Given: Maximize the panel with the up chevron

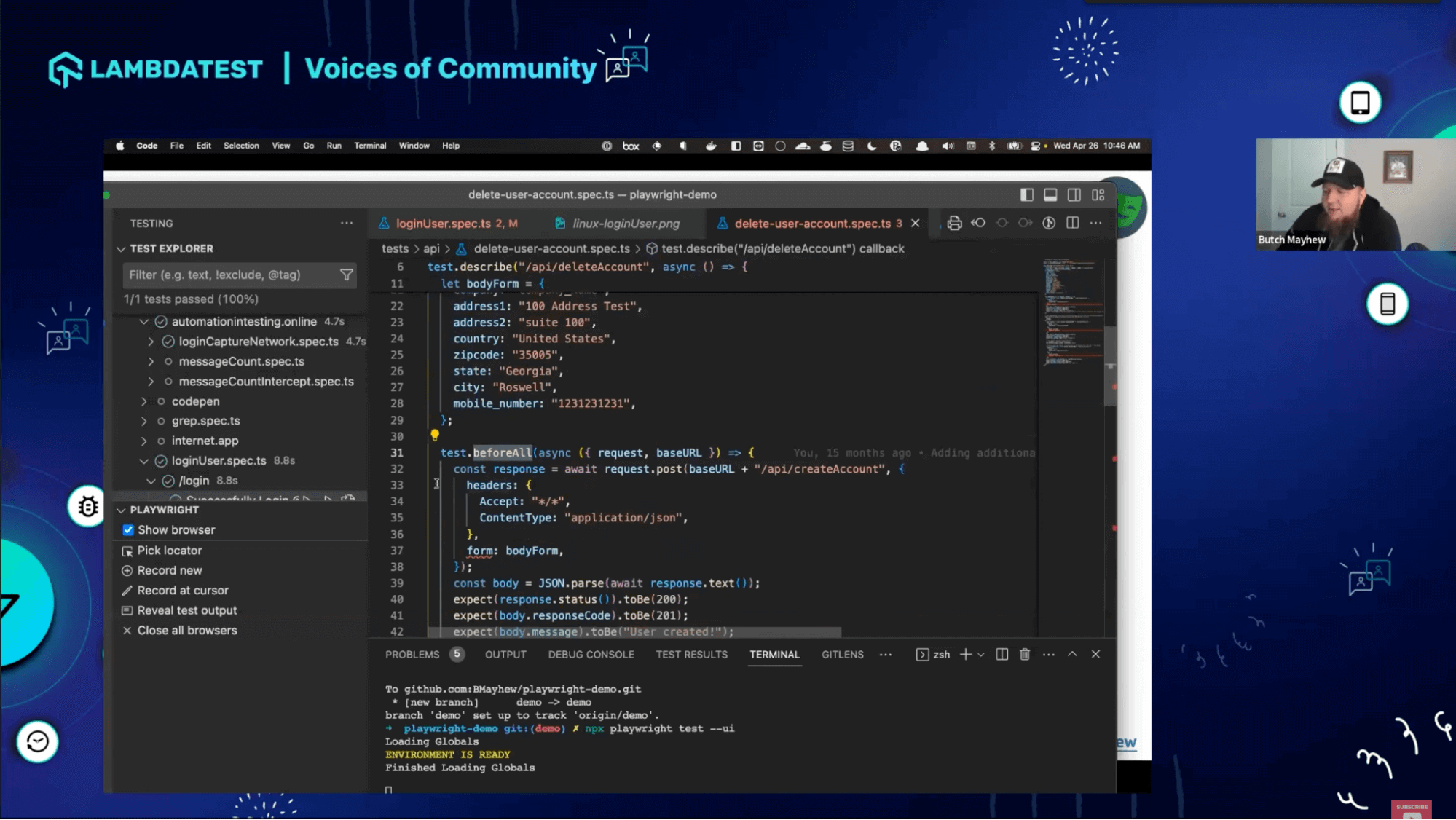Looking at the screenshot, I should click(x=1072, y=654).
